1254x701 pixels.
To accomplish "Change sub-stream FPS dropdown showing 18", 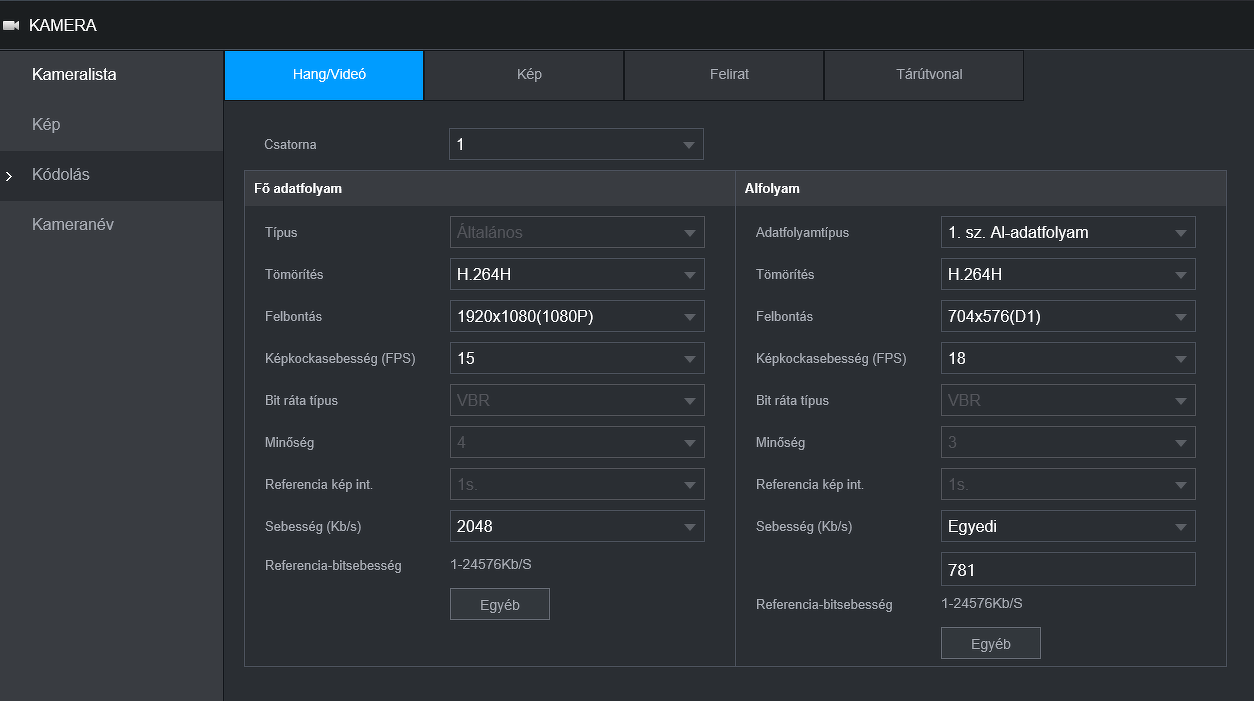I will click(x=1067, y=358).
